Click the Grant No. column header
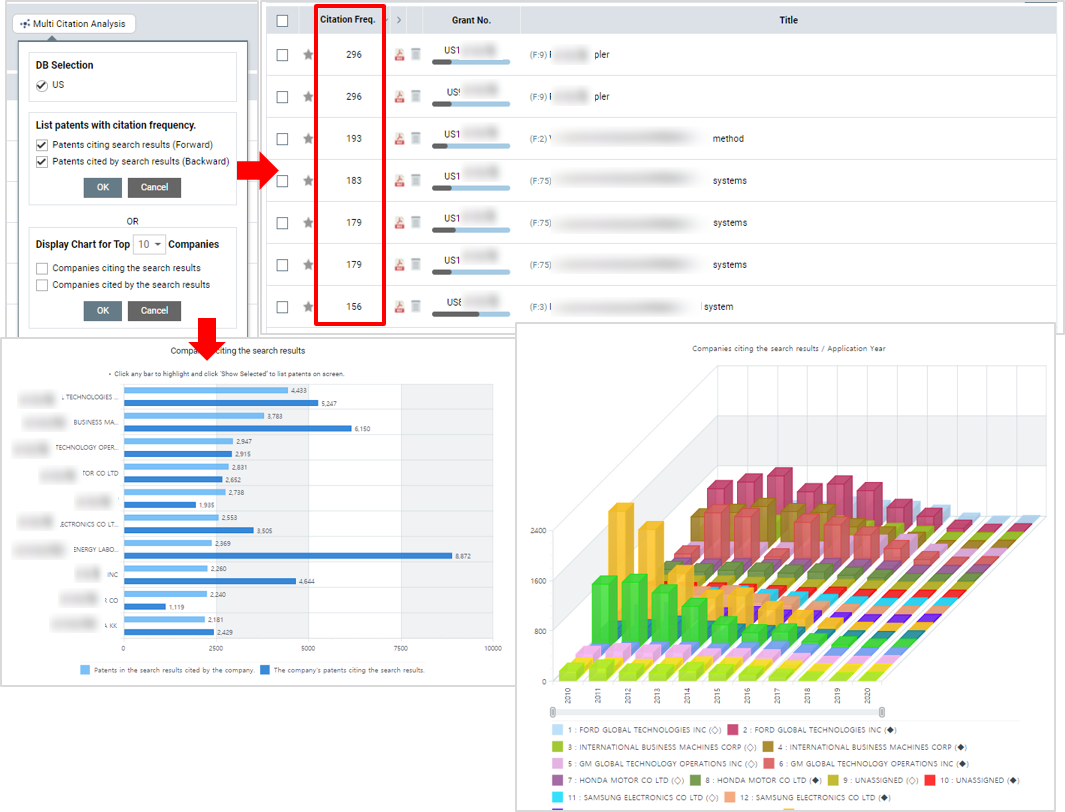Screen dimensions: 1065x812 (471, 20)
